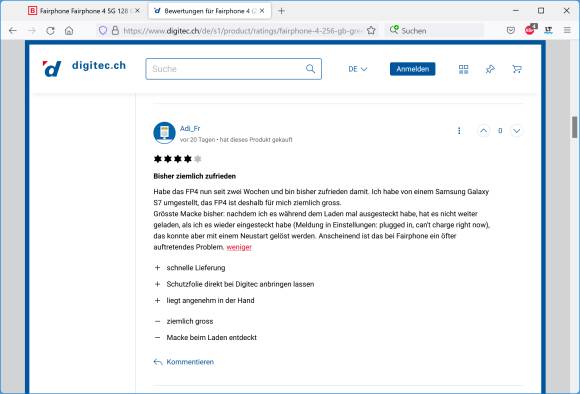Image resolution: width=580 pixels, height=394 pixels.
Task: Close the Bewertungen für Fairphone tab
Action: tap(262, 11)
